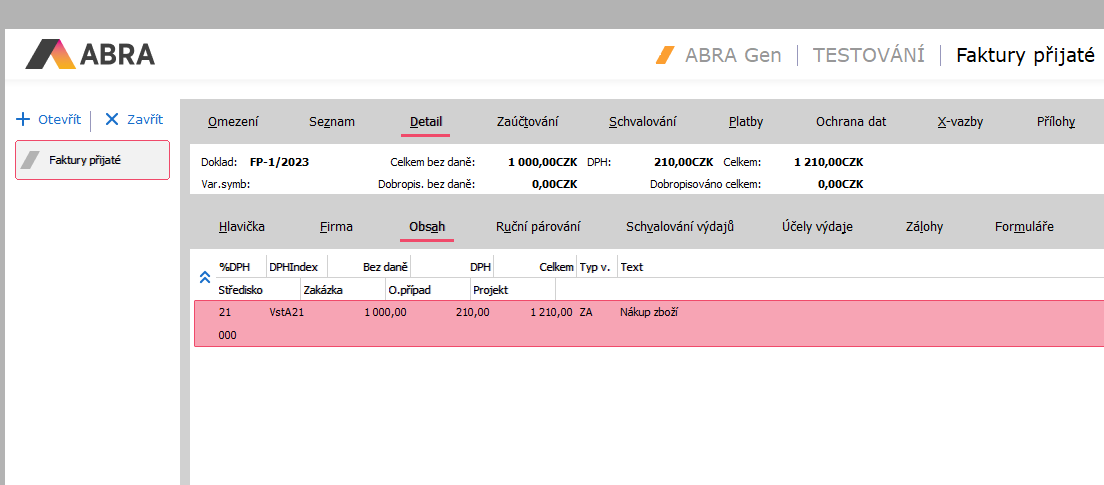This screenshot has height=485, width=1104.
Task: Click the plus icon next to Otevřít
Action: pyautogui.click(x=23, y=119)
